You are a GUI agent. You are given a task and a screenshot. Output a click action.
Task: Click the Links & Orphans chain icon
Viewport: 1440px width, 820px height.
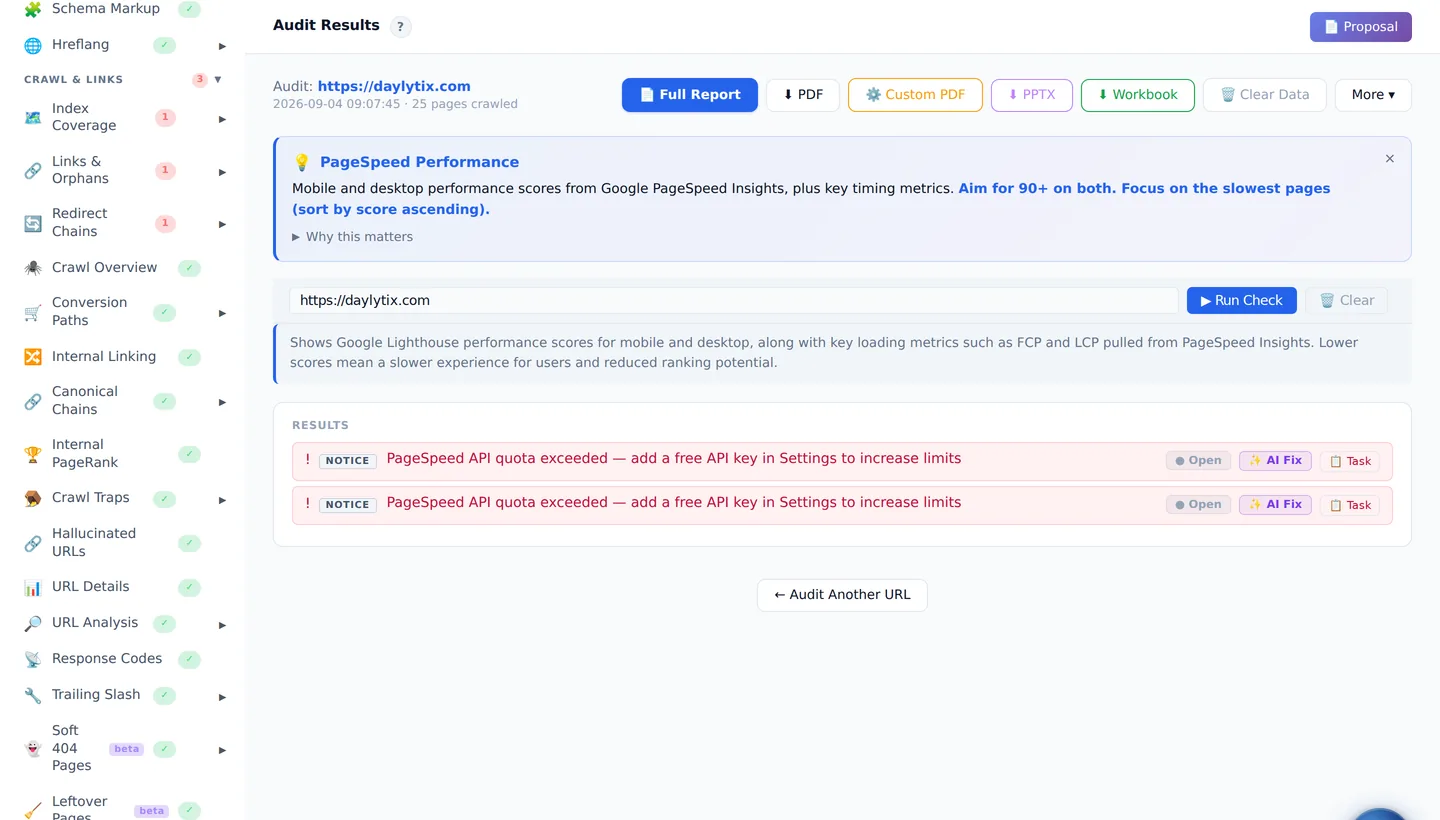coord(33,171)
